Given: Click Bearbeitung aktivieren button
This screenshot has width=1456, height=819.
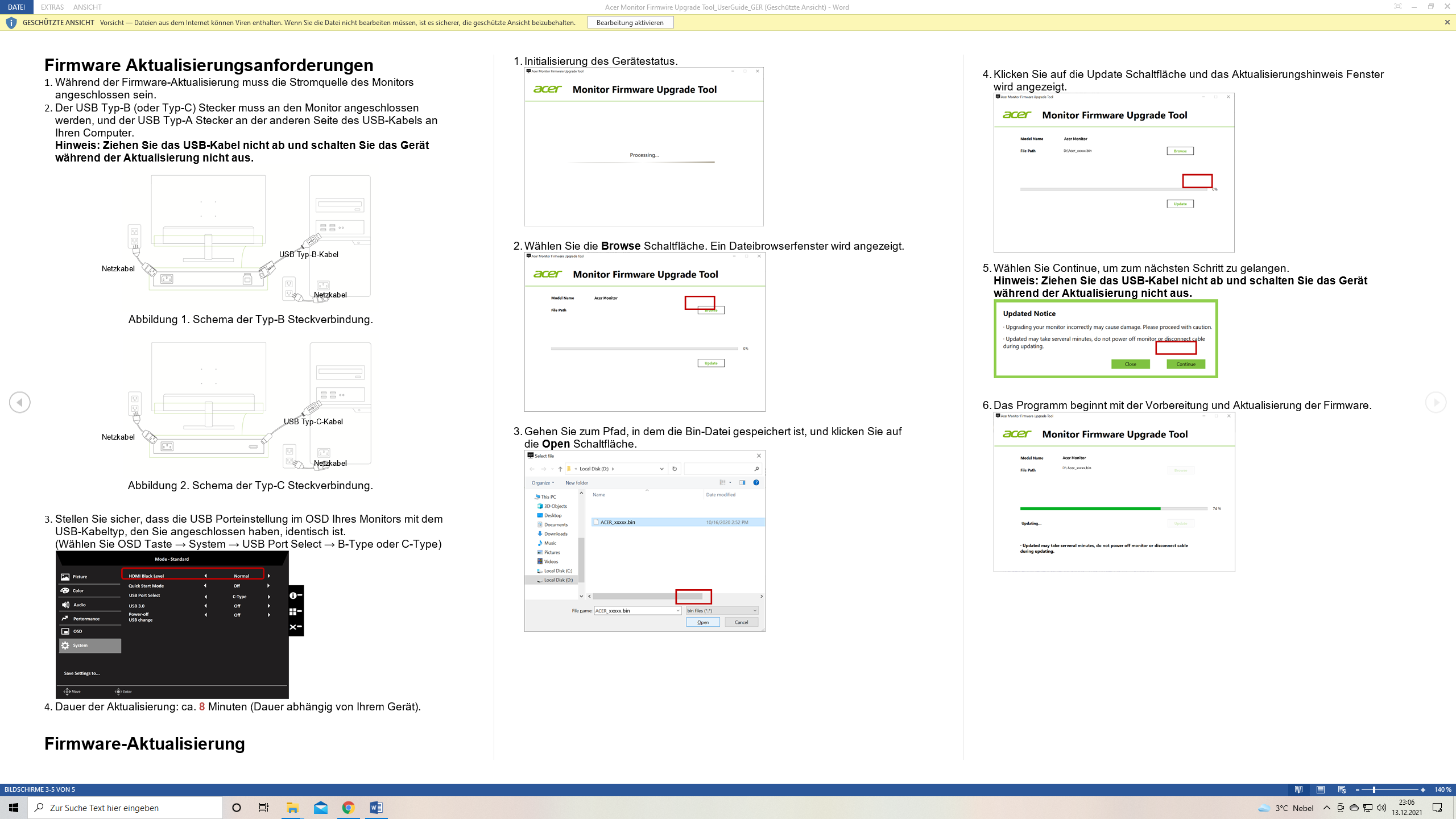Looking at the screenshot, I should click(x=630, y=22).
